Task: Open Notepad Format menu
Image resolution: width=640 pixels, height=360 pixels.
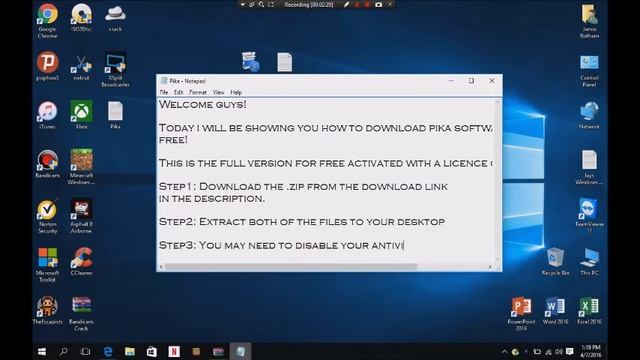Action: pyautogui.click(x=198, y=92)
